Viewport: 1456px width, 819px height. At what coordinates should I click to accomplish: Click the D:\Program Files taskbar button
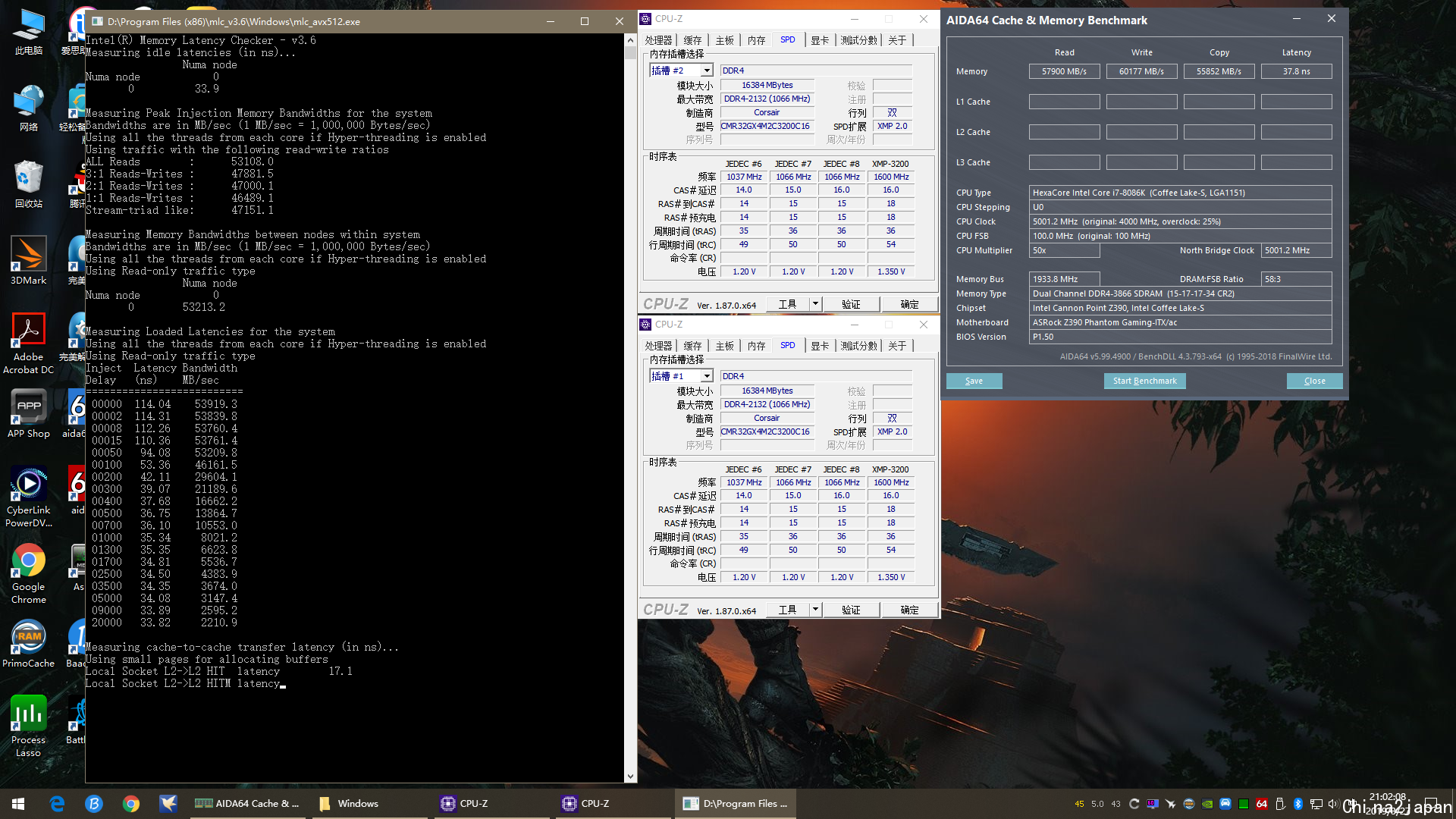click(x=736, y=804)
